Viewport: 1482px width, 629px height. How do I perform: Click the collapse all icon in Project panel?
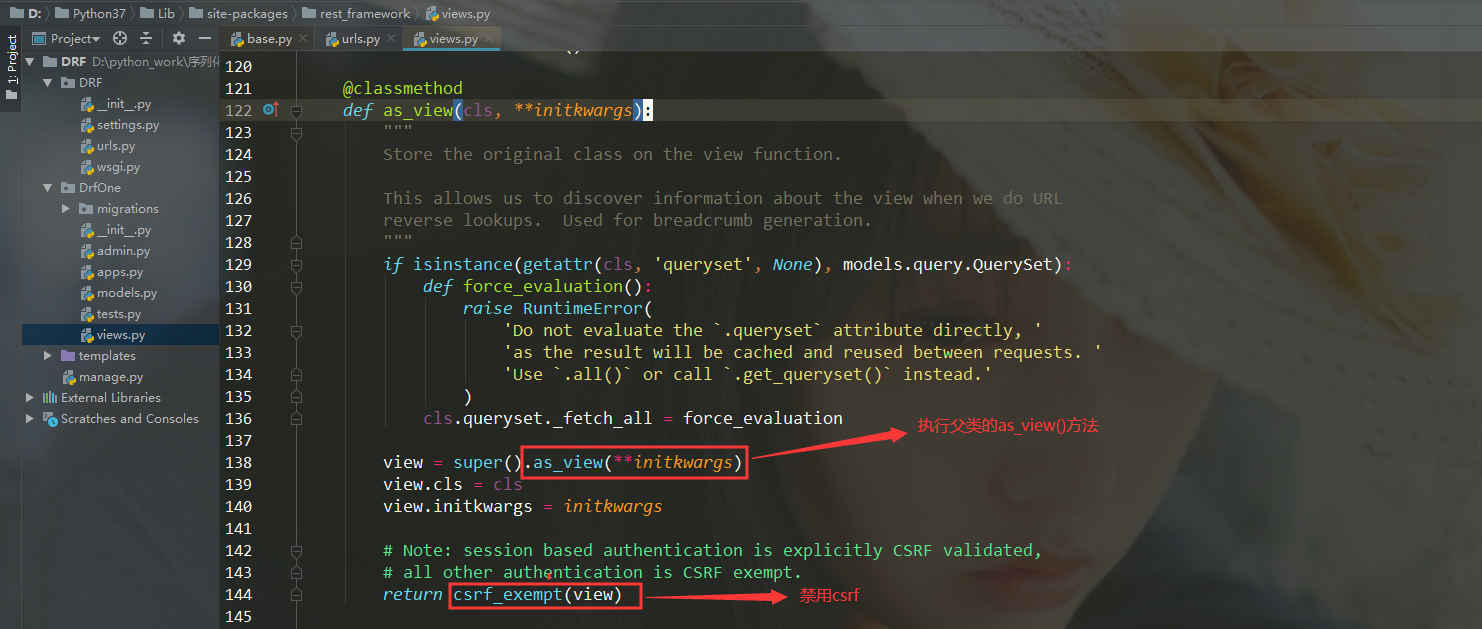pos(146,38)
